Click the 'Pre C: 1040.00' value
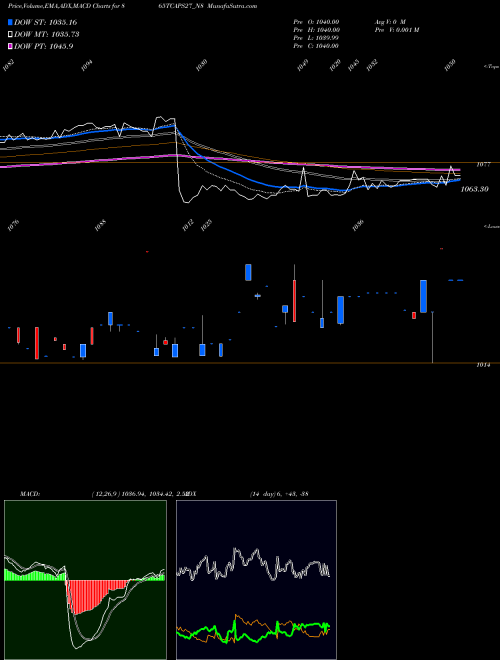500x660 pixels. pos(316,46)
